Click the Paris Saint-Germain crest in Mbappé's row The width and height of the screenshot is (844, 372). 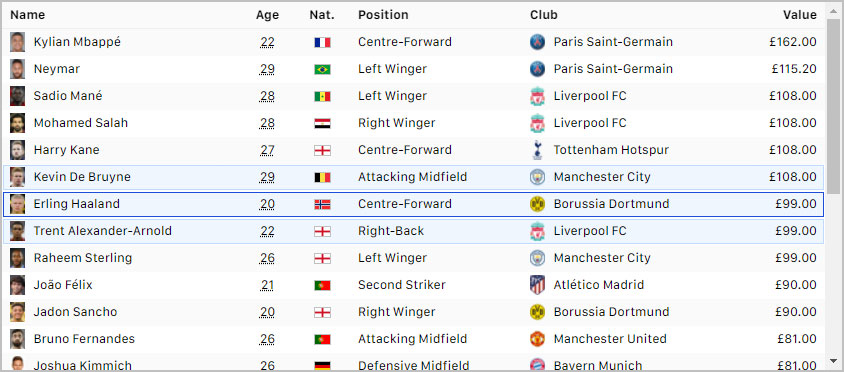click(537, 42)
